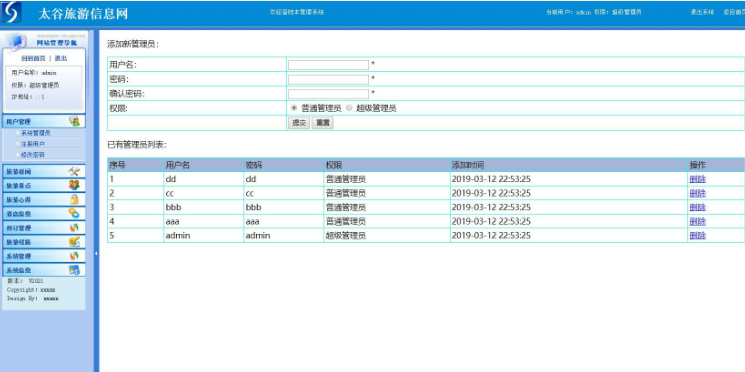Click 超级管理员 in the admin row
The image size is (745, 372).
pos(345,236)
